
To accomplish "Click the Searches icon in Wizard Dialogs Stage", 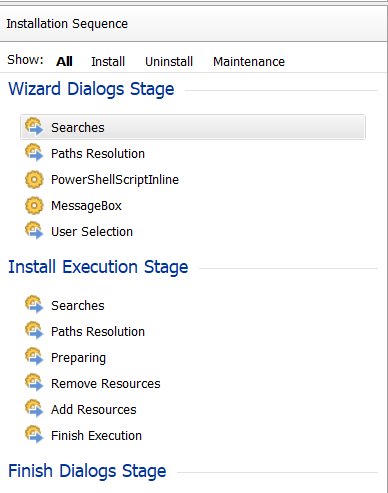I will [34, 127].
